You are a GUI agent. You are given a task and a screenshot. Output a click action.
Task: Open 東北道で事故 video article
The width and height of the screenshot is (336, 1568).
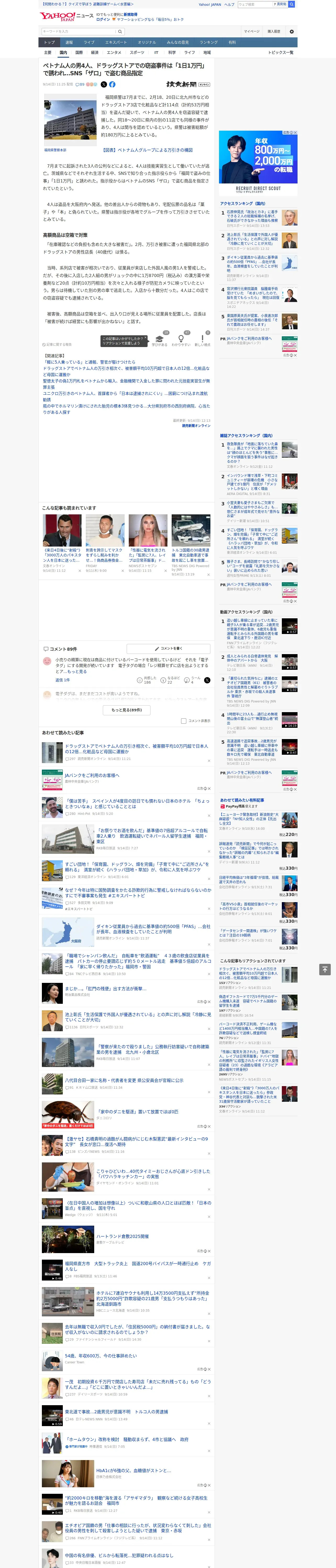[x=116, y=1411]
